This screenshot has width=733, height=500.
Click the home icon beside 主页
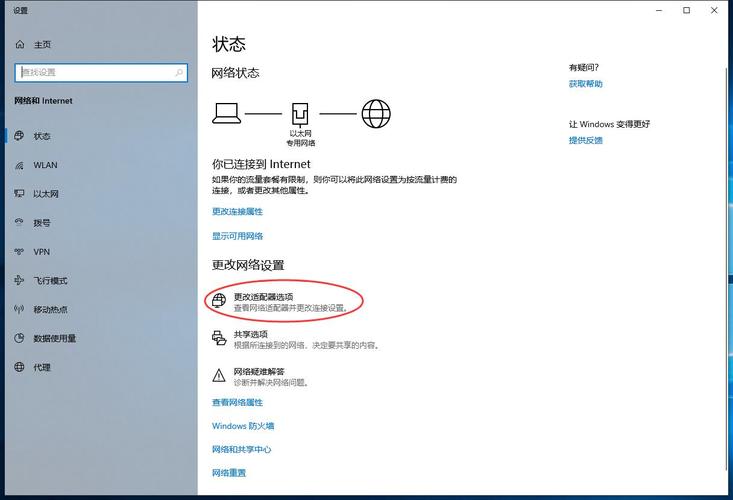[20, 44]
